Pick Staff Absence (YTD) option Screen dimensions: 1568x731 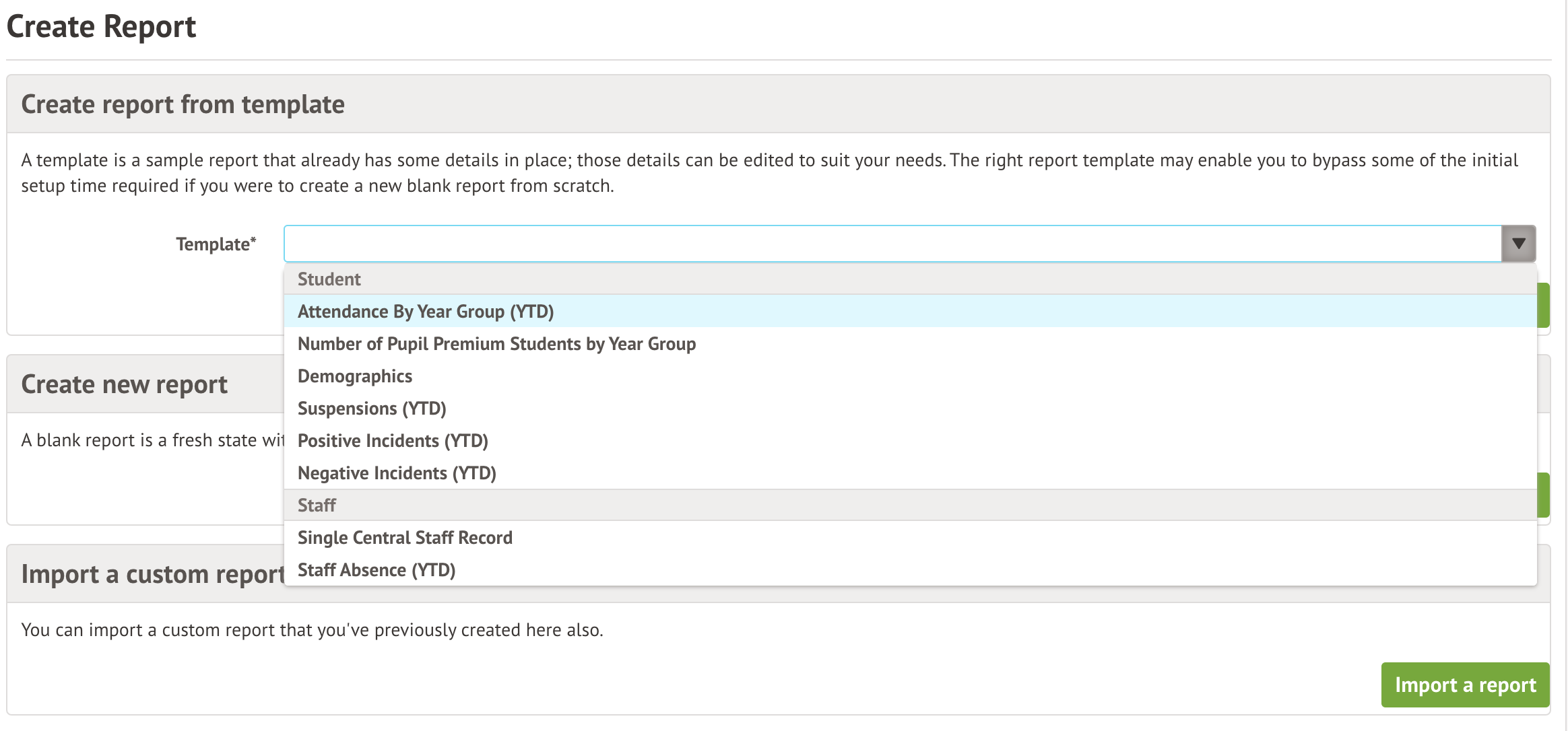click(x=377, y=570)
